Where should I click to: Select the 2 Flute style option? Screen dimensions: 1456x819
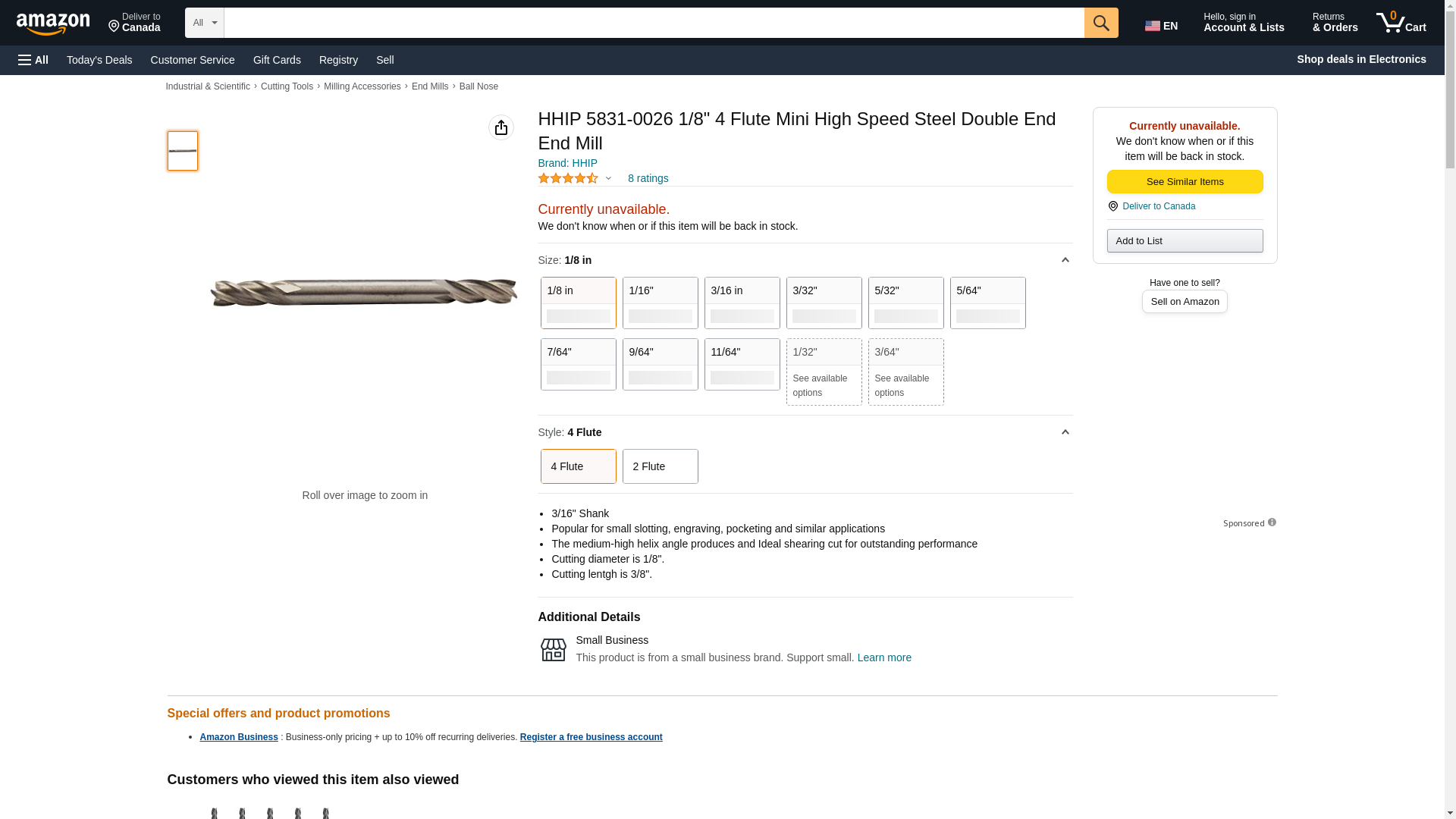pos(660,466)
